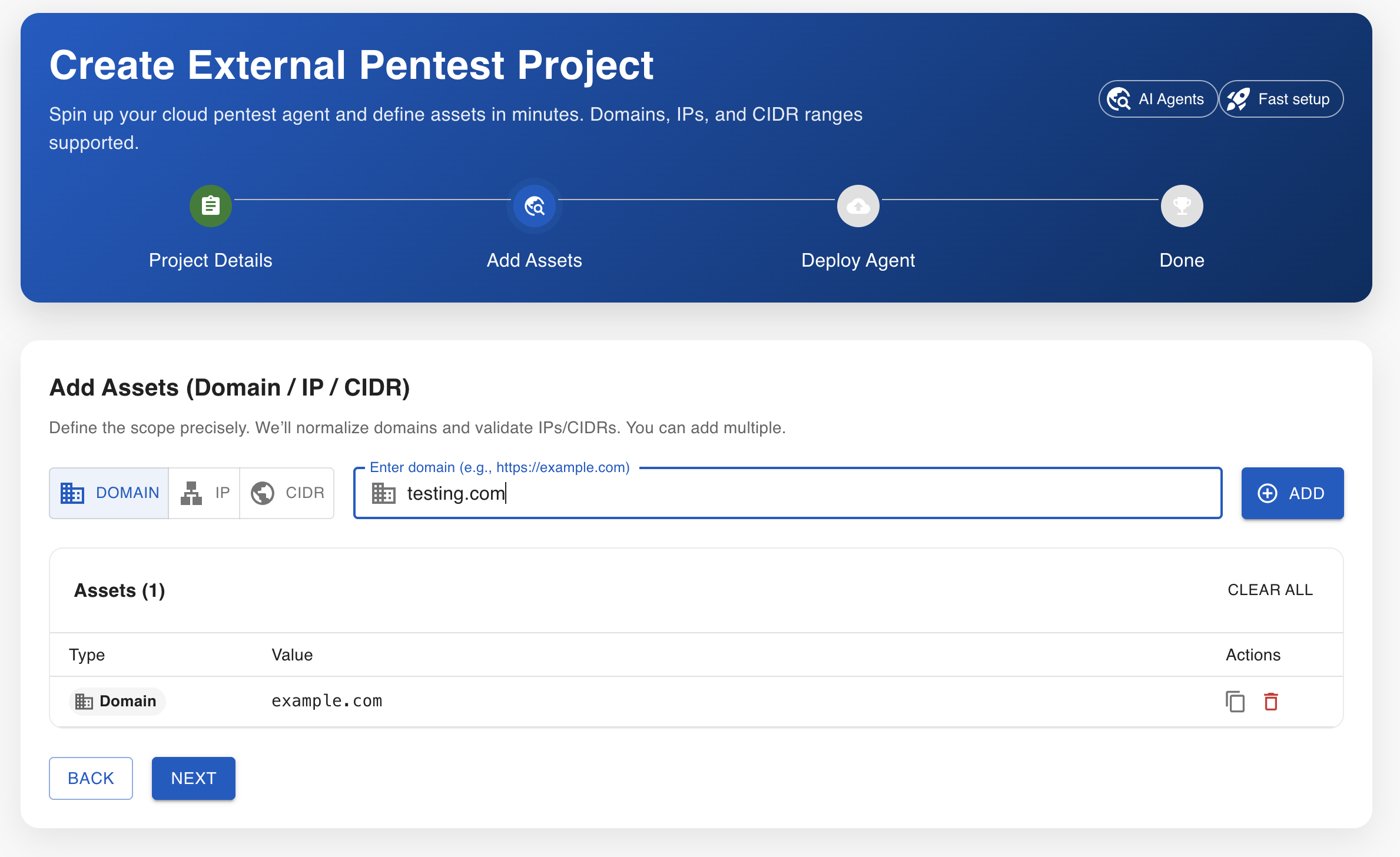Click the example.com value in table
Viewport: 1400px width, 857px height.
(x=327, y=701)
